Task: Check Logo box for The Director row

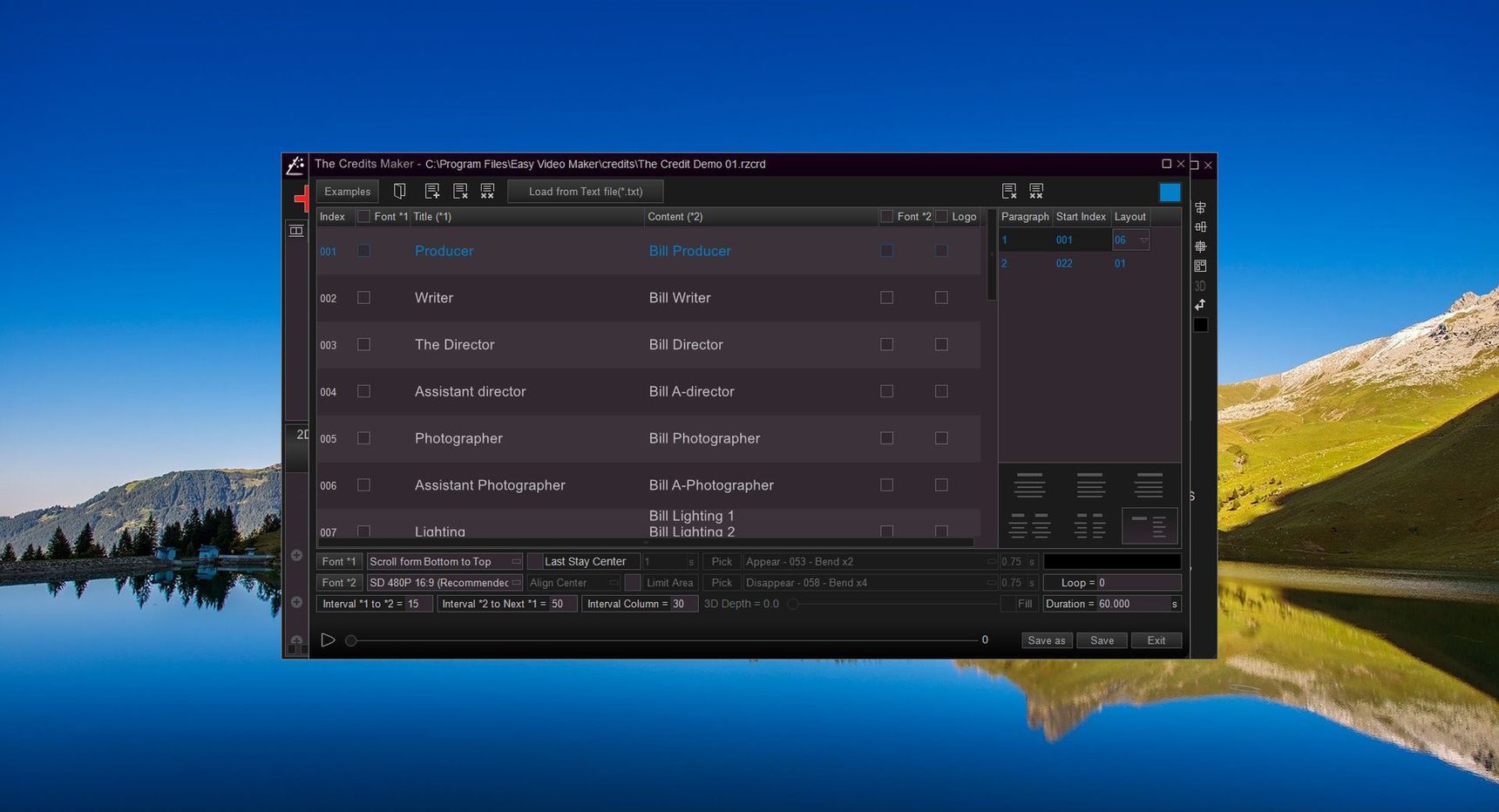Action: pyautogui.click(x=941, y=344)
